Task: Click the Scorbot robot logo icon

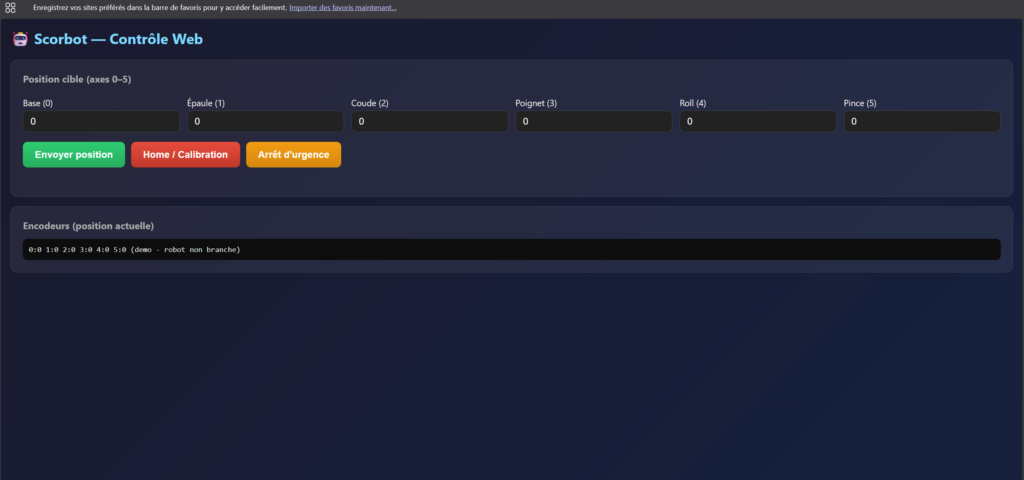Action: pyautogui.click(x=19, y=40)
